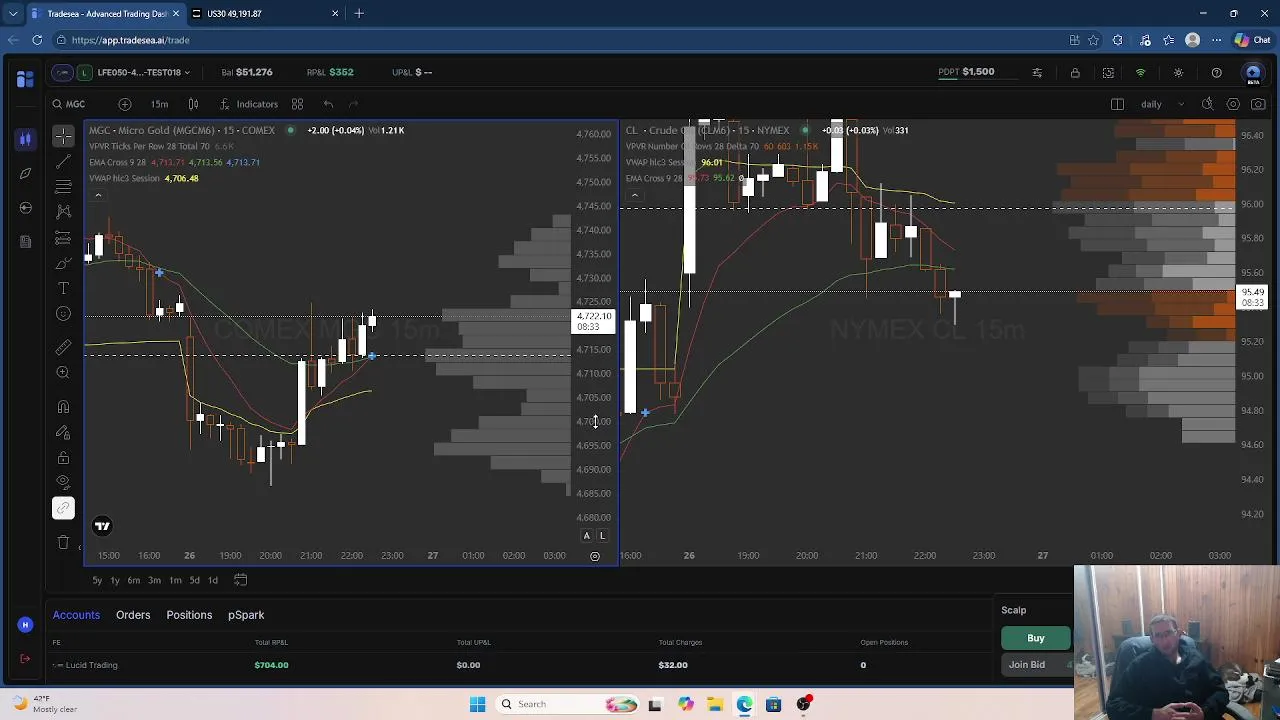
Task: Open the Tradesea dashboard grid icon
Action: (x=25, y=78)
